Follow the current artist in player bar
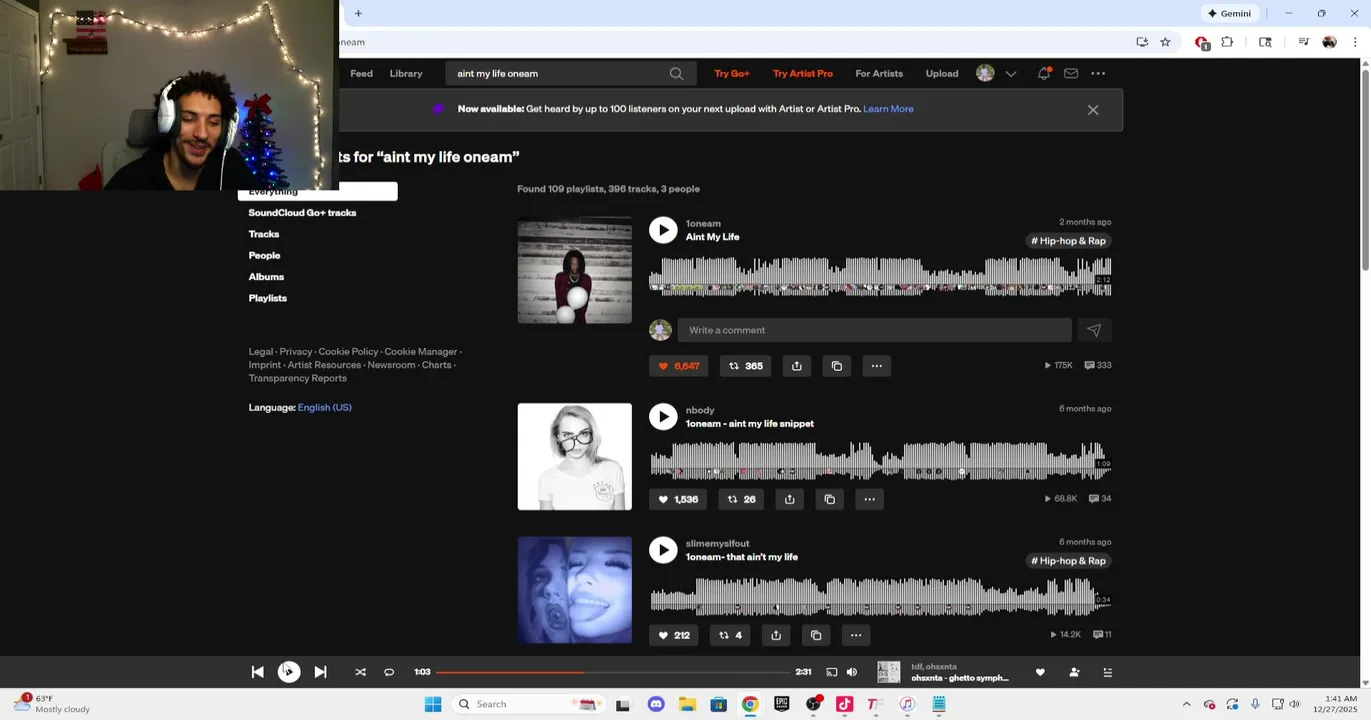The width and height of the screenshot is (1371, 720). (x=1074, y=672)
